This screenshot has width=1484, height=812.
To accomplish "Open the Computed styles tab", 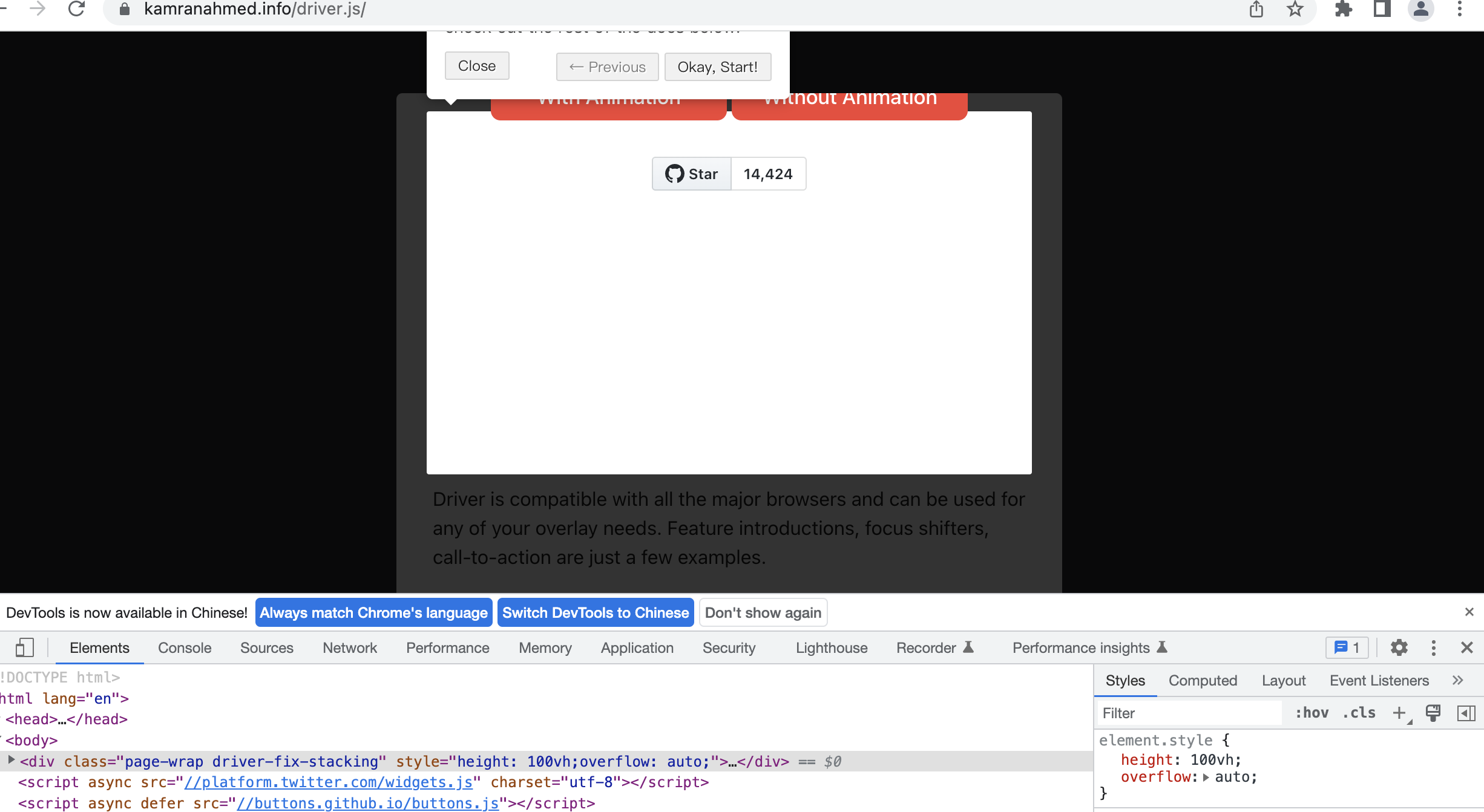I will [x=1202, y=680].
